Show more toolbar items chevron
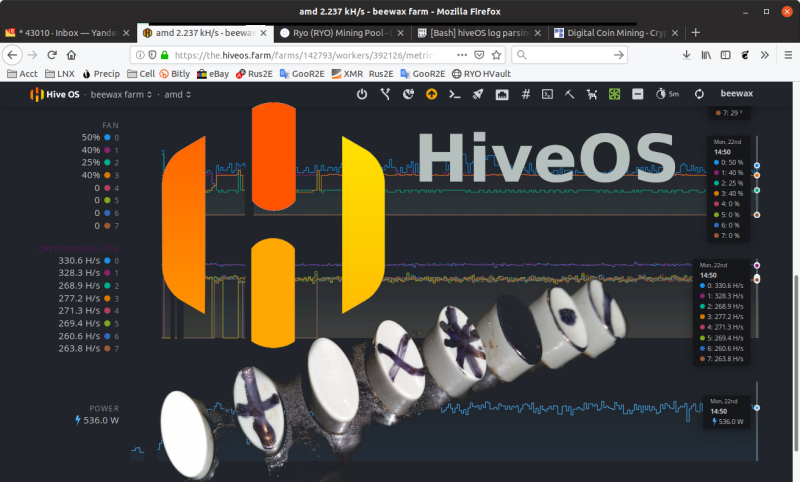This screenshot has height=482, width=800. 764,55
